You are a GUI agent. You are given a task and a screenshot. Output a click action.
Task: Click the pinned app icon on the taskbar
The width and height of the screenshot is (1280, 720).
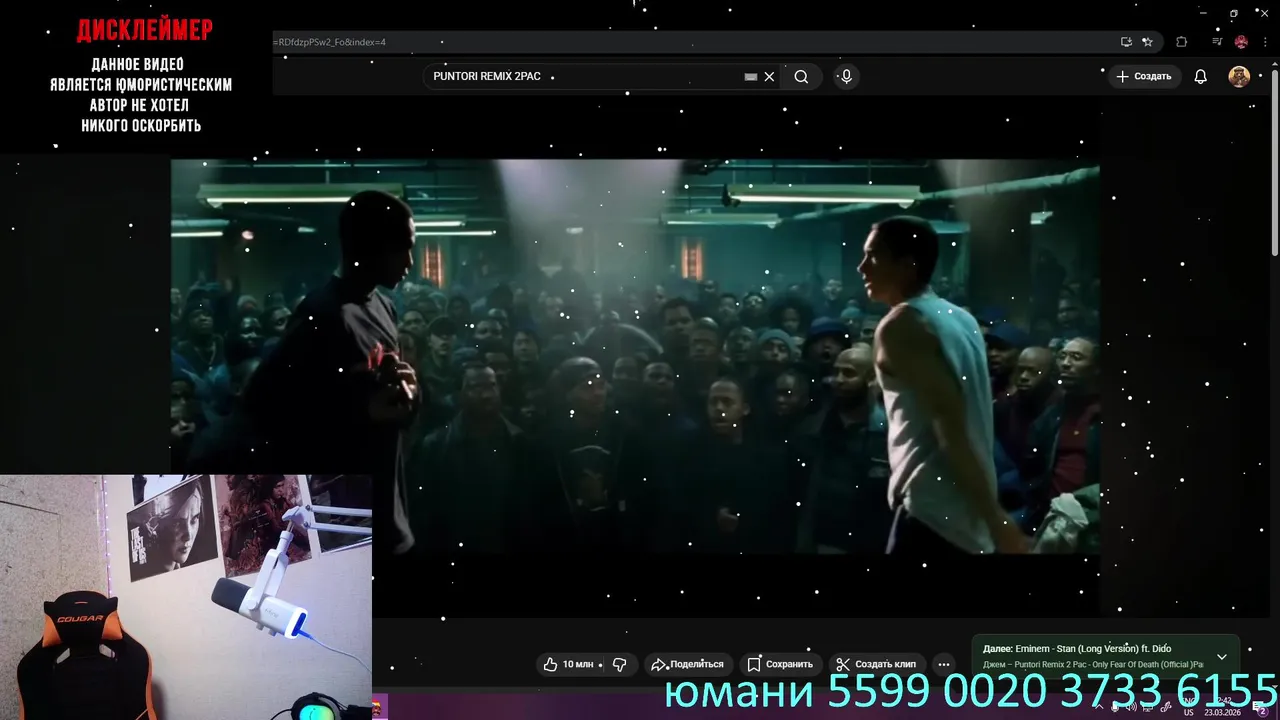(x=378, y=708)
